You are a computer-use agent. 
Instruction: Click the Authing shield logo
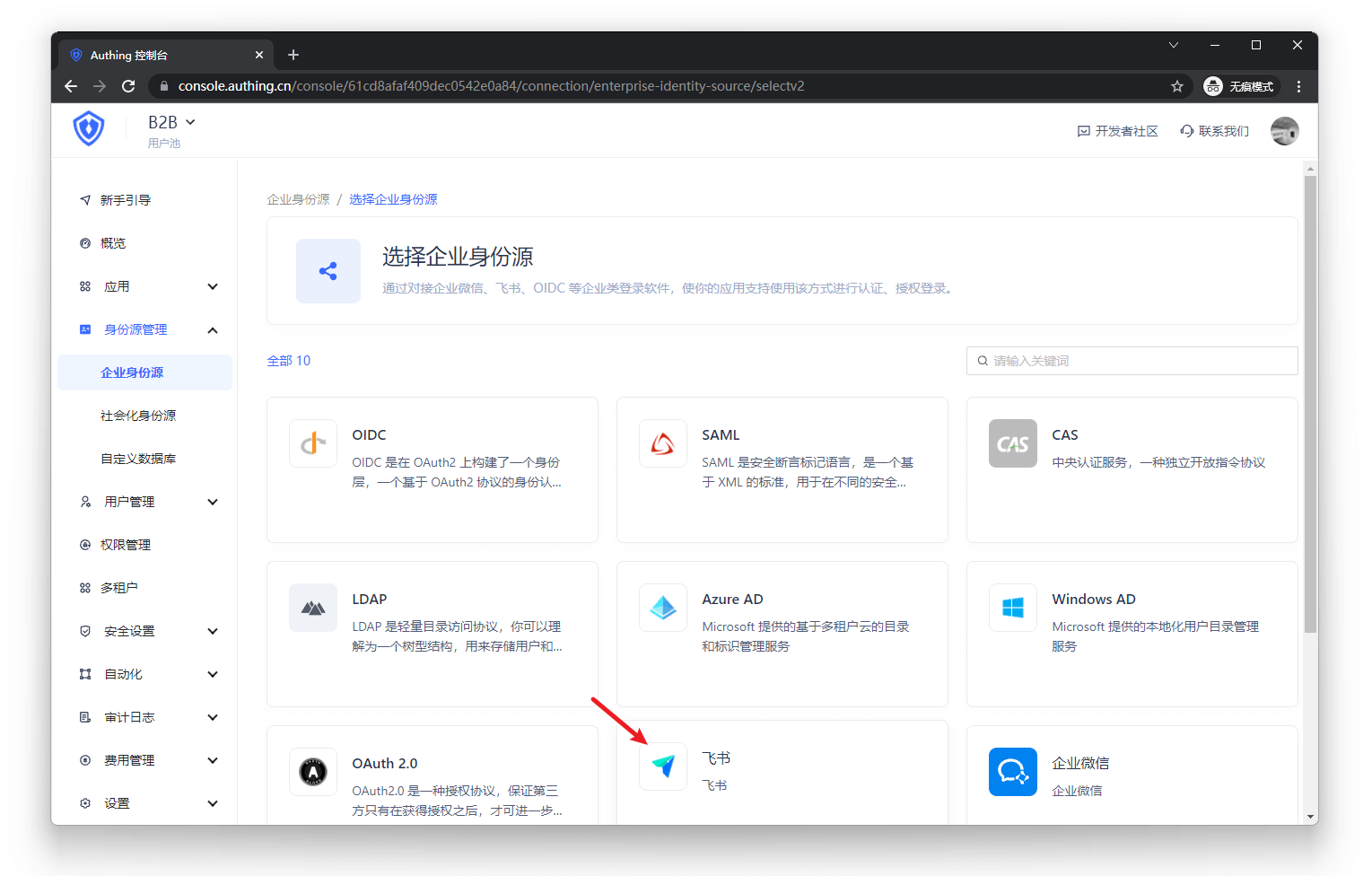(89, 129)
